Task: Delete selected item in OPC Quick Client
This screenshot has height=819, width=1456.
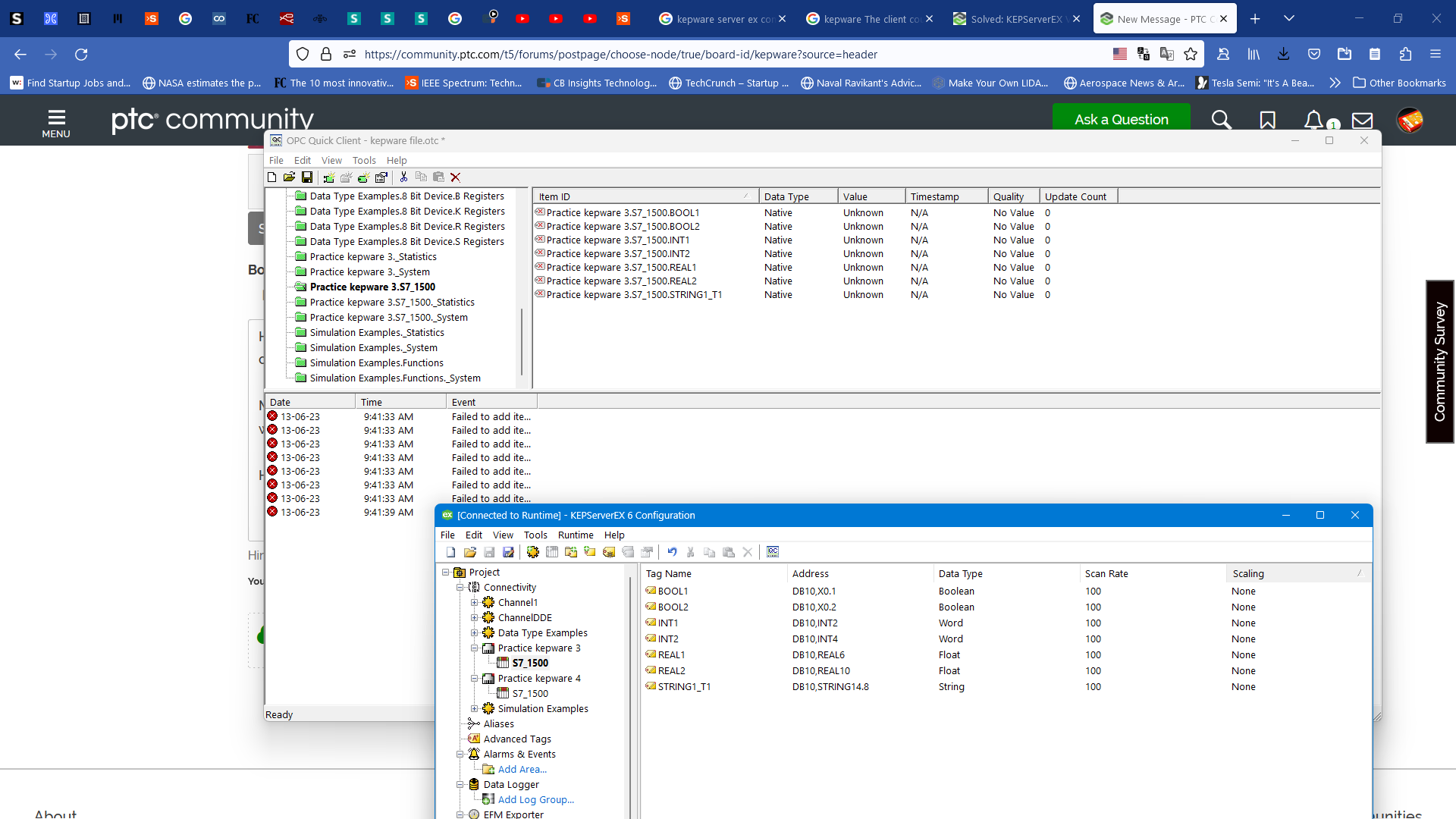Action: pyautogui.click(x=455, y=177)
